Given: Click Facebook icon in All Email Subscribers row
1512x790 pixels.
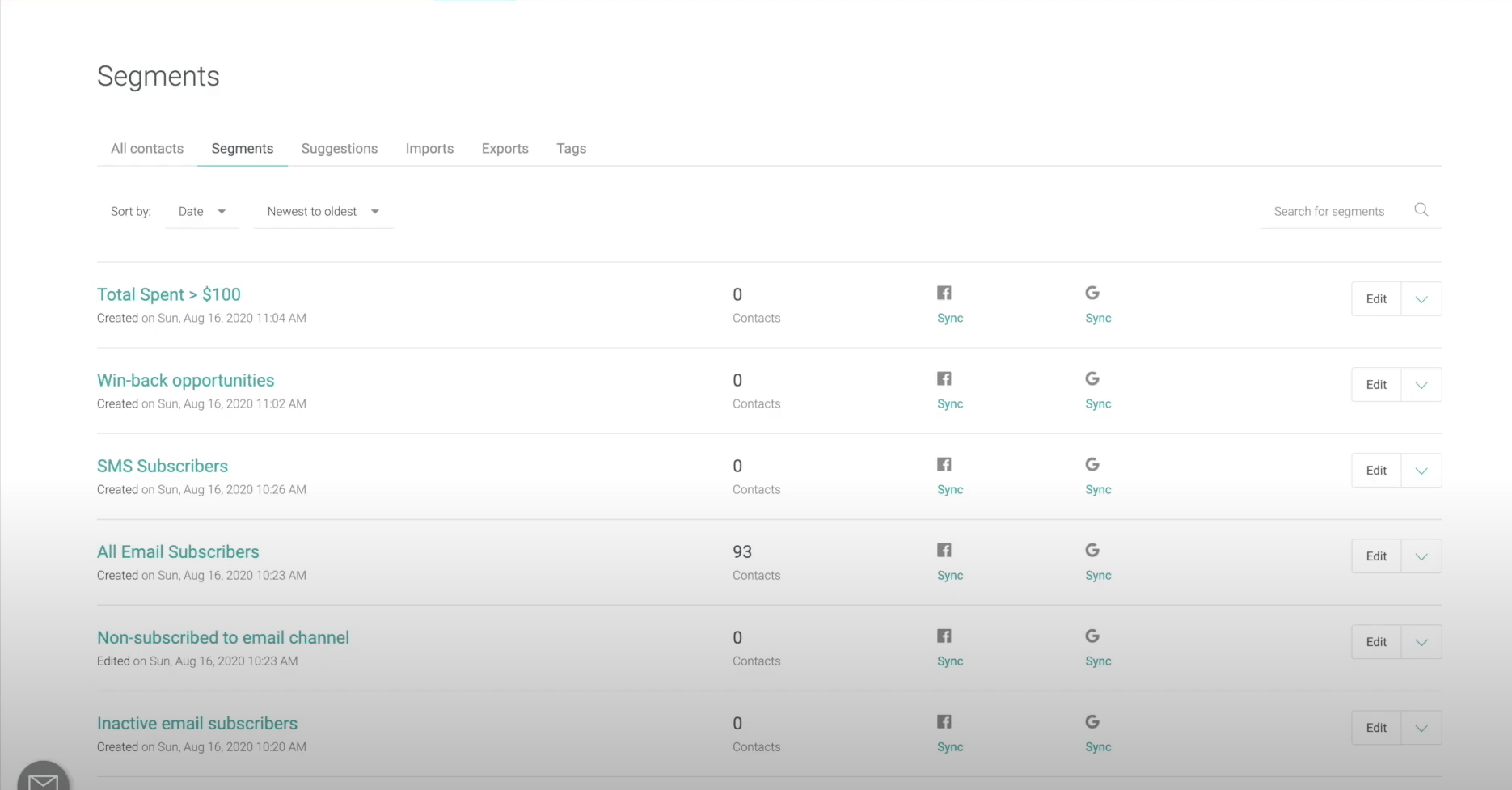Looking at the screenshot, I should click(x=944, y=550).
